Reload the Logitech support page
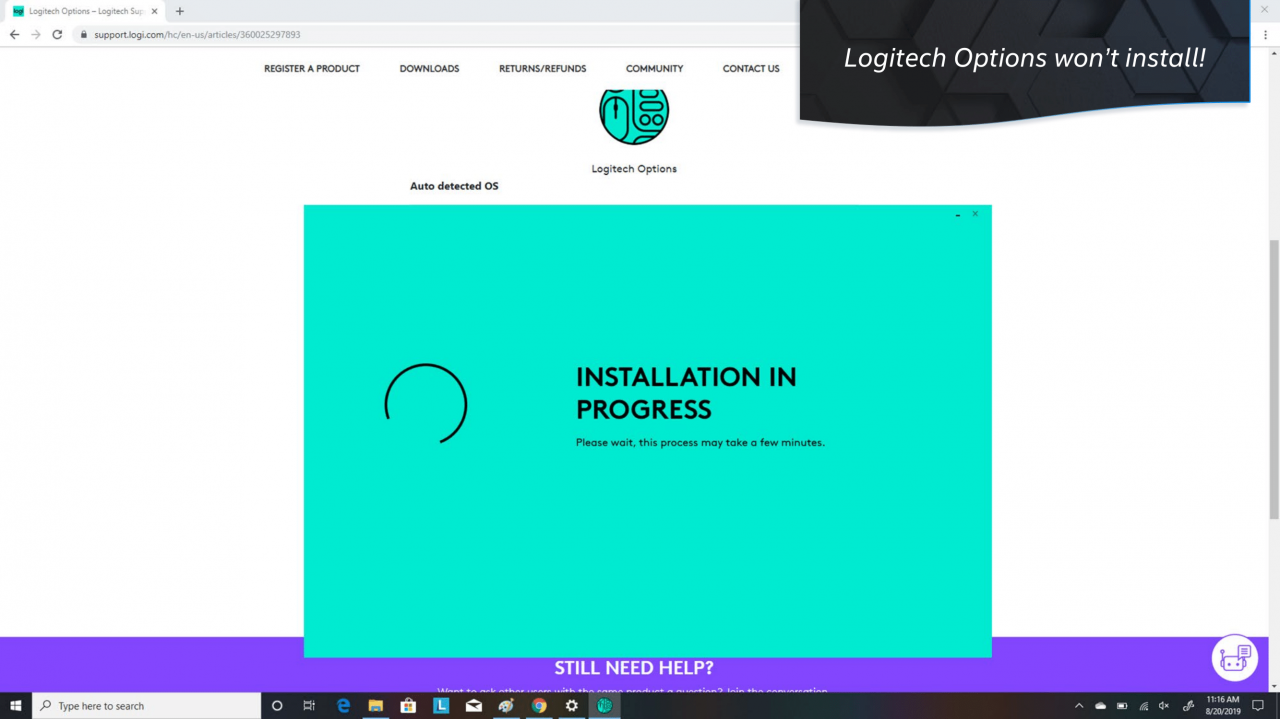Screen dimensions: 1280x719 (x=57, y=34)
